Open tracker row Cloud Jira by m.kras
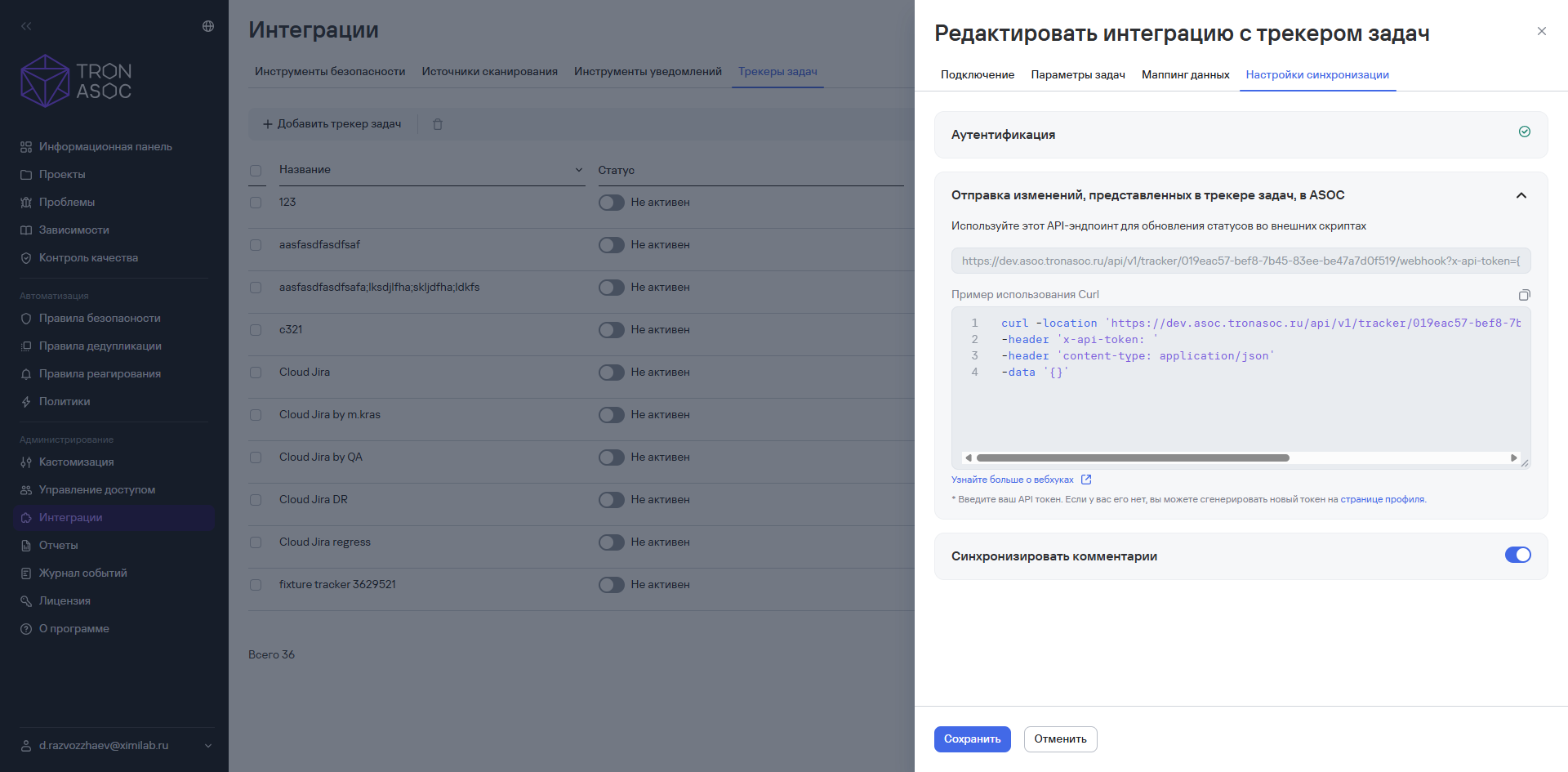Image resolution: width=1568 pixels, height=772 pixels. (330, 415)
